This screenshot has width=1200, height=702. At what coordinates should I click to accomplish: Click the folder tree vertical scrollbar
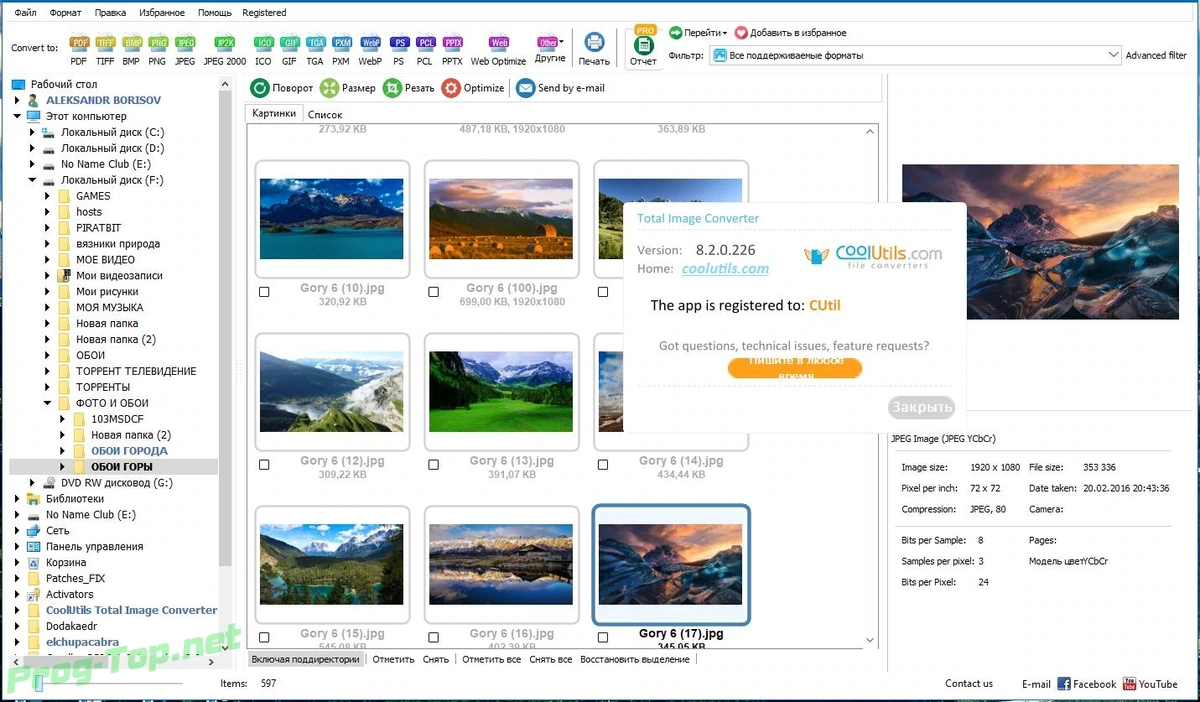226,367
